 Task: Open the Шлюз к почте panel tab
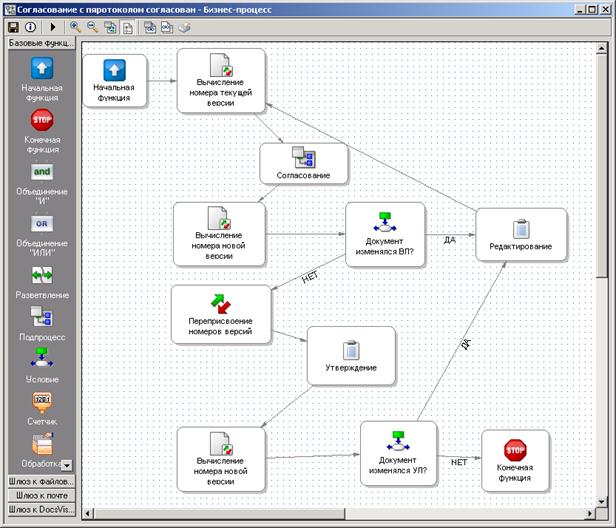(x=42, y=495)
